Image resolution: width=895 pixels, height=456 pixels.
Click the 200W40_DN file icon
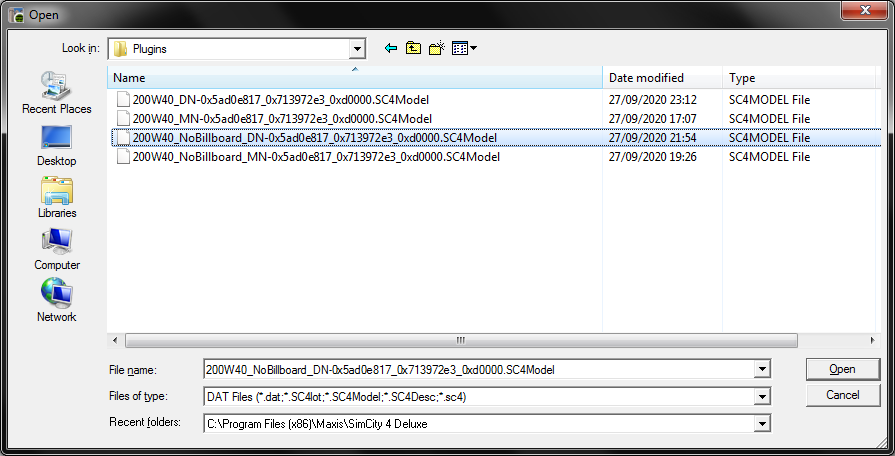[123, 100]
